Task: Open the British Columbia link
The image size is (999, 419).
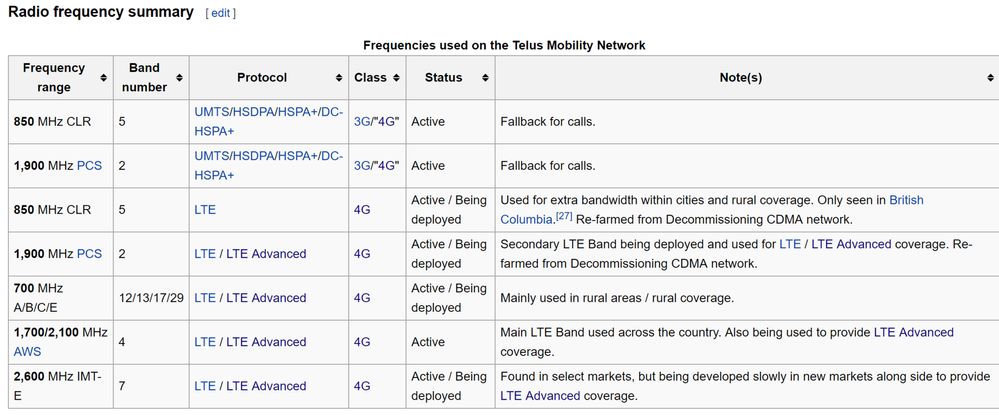Action: pos(906,200)
